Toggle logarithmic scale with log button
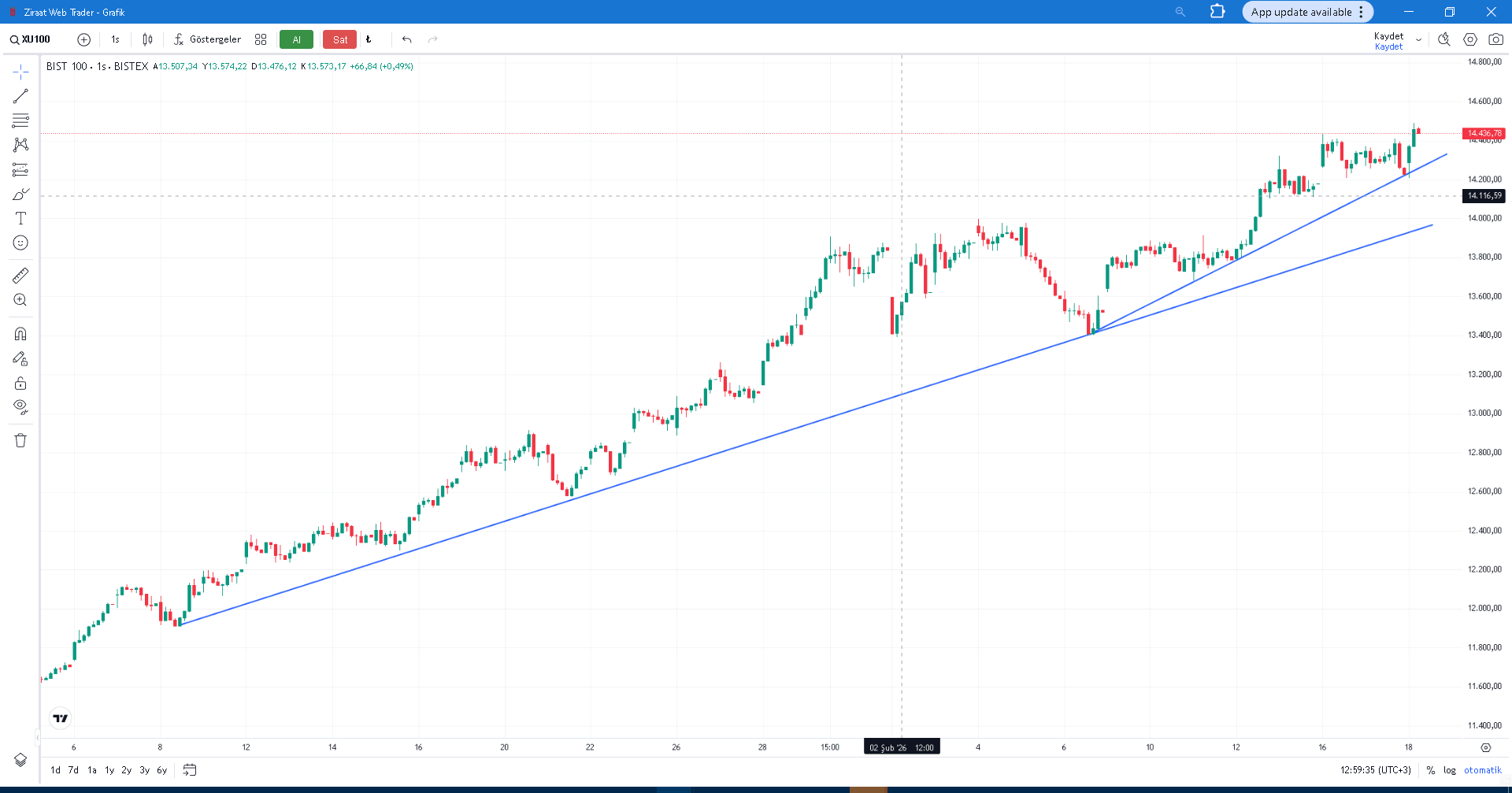Viewport: 1512px width, 793px height. pos(1449,770)
